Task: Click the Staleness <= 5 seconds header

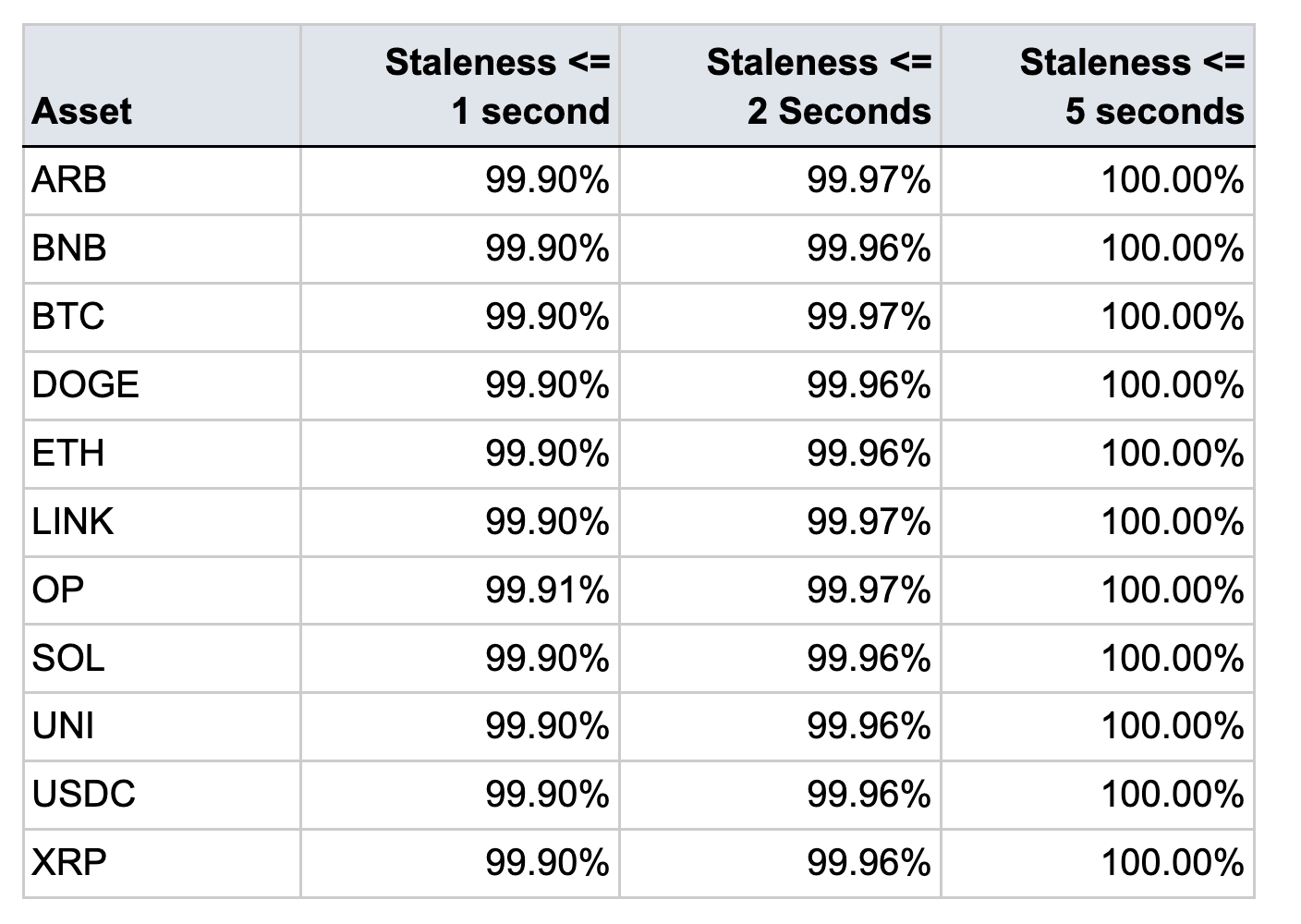Action: [x=1132, y=87]
